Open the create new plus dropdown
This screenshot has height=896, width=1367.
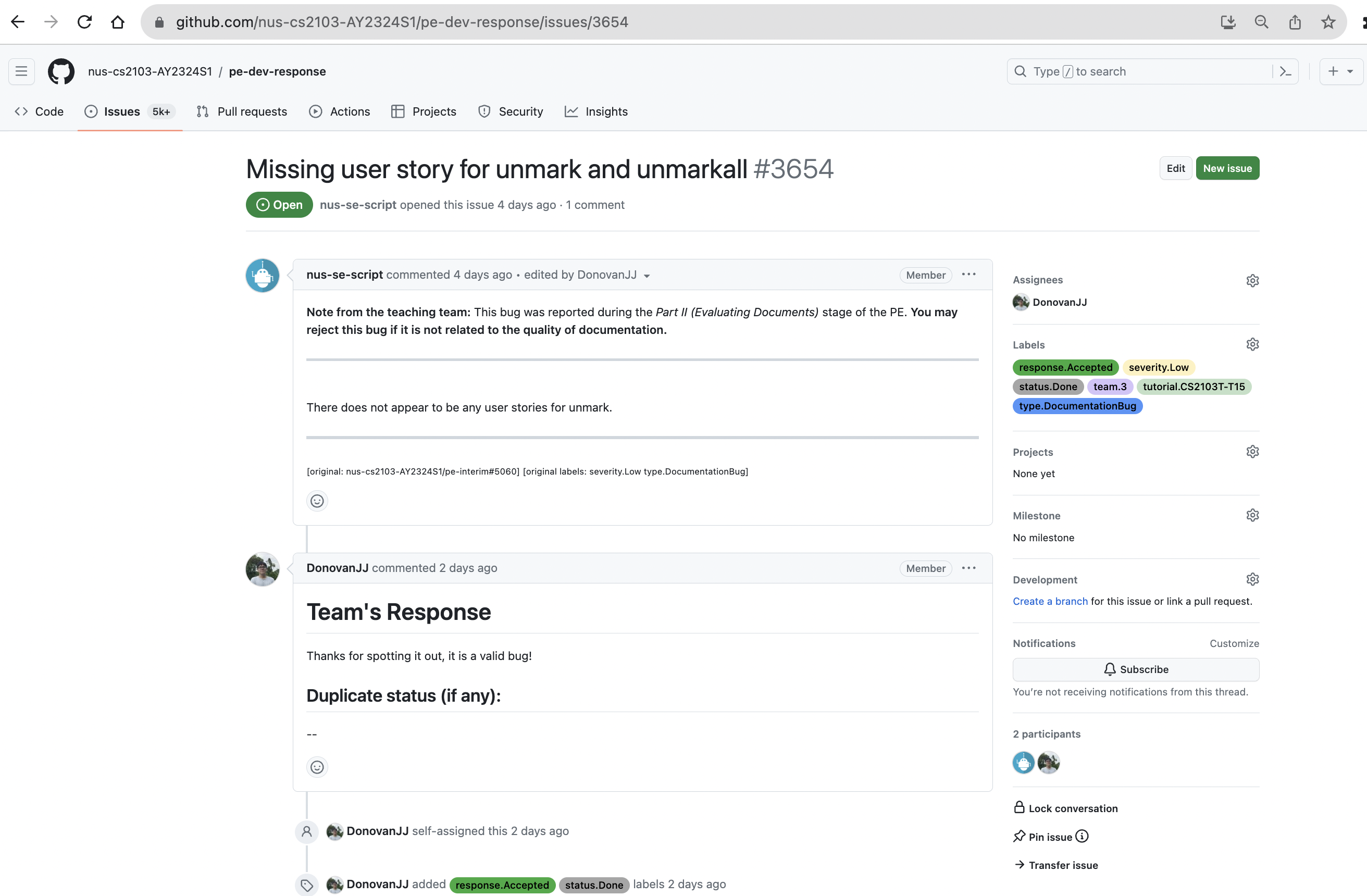1340,71
